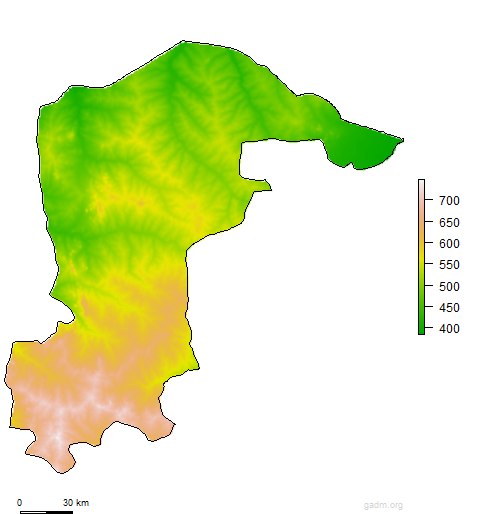The width and height of the screenshot is (480, 514).
Task: Click the 30 km scale label
Action: coord(76,503)
